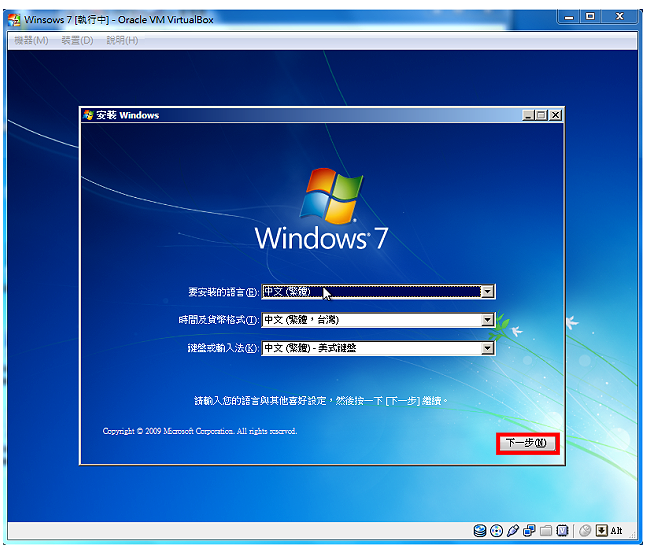Close the 安裝 Windows dialog
The image size is (657, 546).
[556, 115]
